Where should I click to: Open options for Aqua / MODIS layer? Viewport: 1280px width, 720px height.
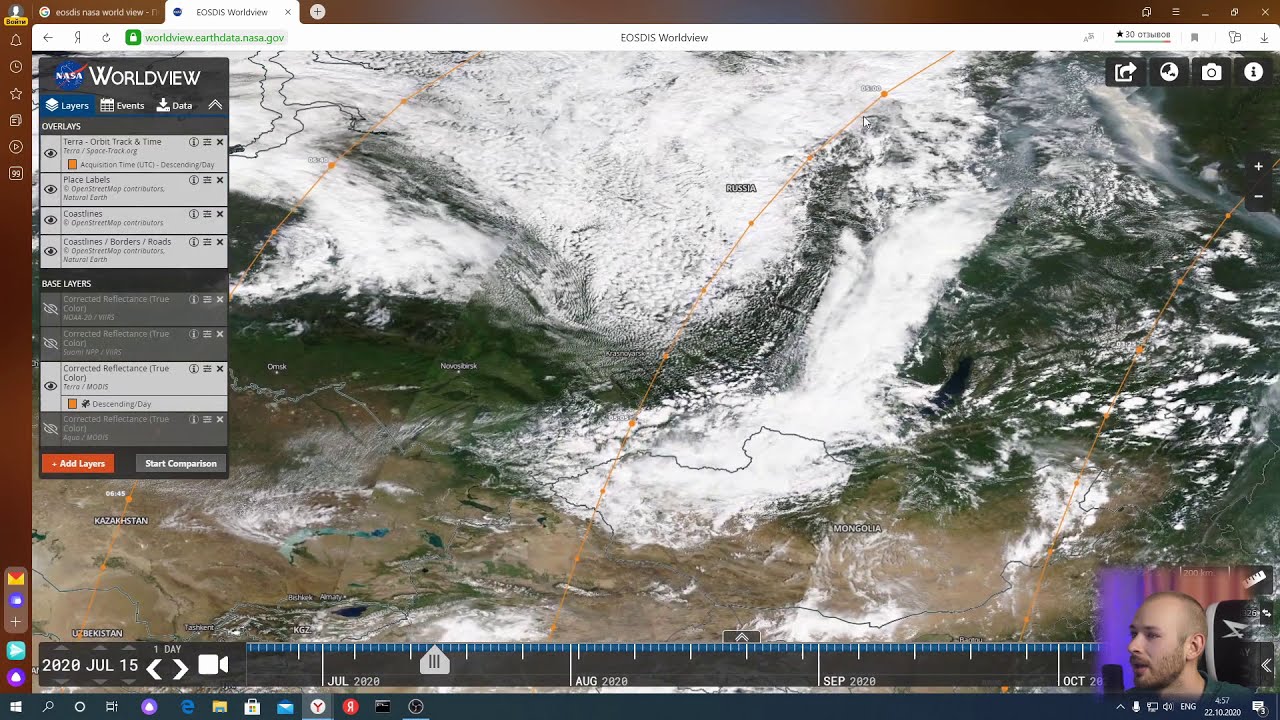click(207, 419)
